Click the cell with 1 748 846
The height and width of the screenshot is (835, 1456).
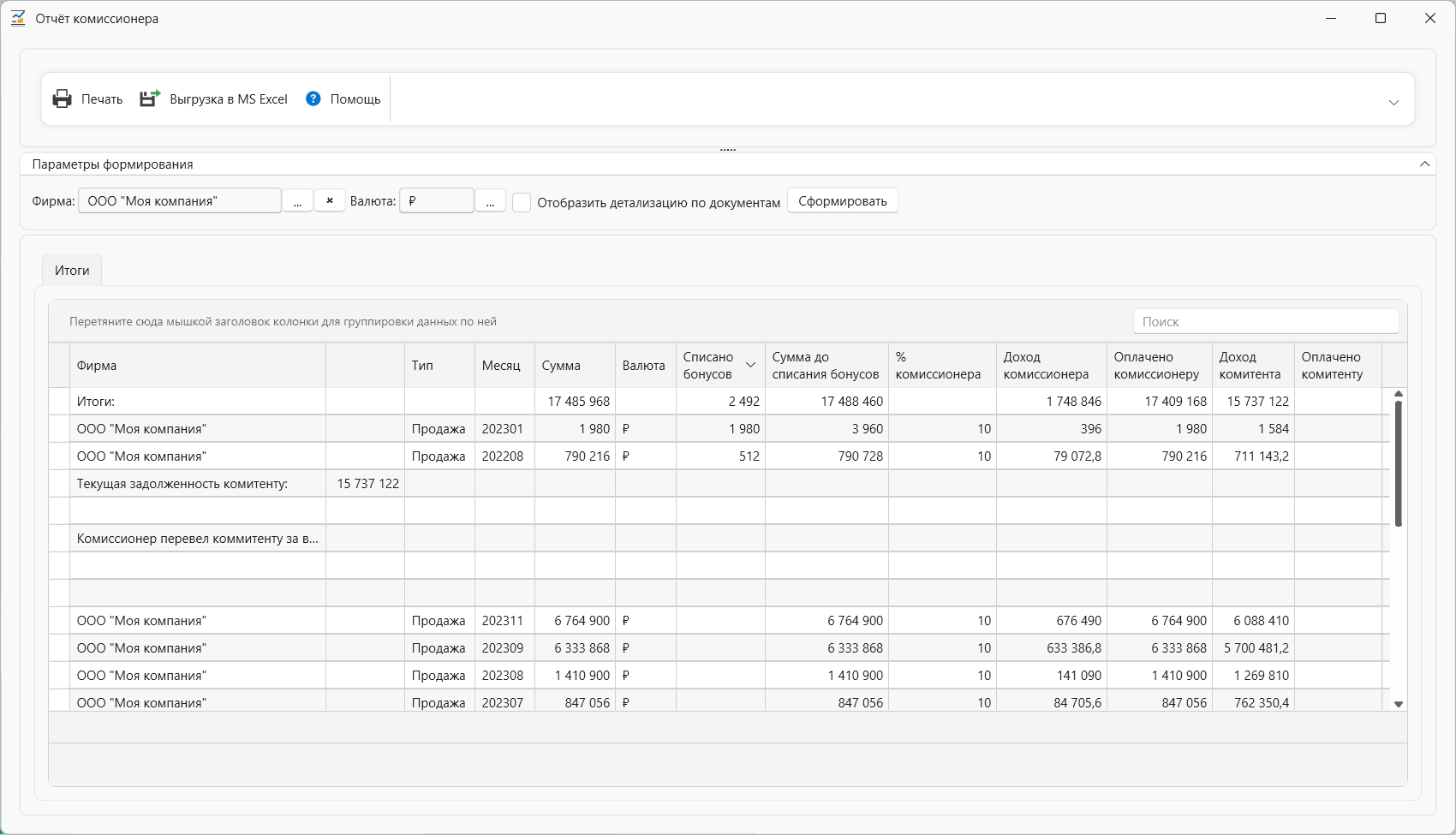1052,402
